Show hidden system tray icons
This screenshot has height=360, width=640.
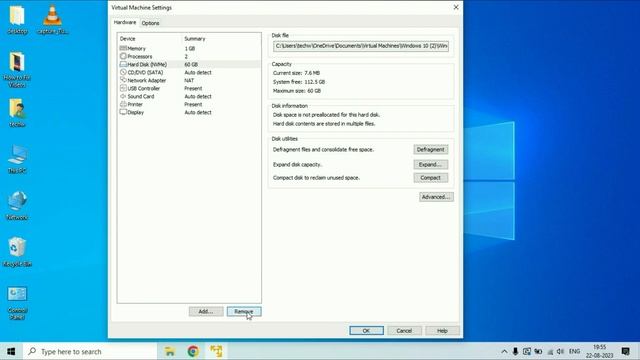[504, 351]
